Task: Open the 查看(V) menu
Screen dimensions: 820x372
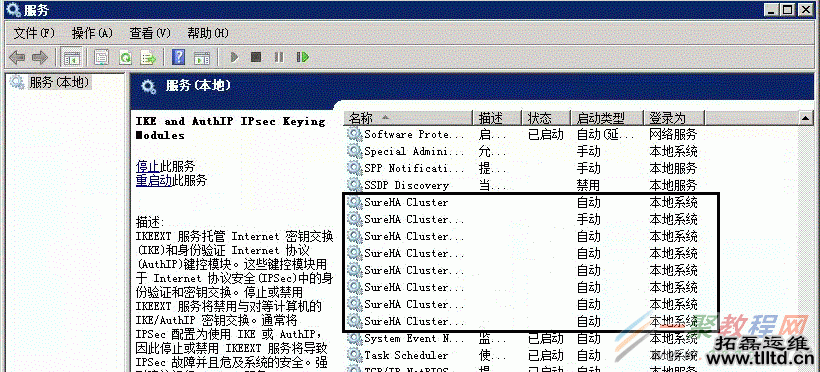Action: [150, 33]
